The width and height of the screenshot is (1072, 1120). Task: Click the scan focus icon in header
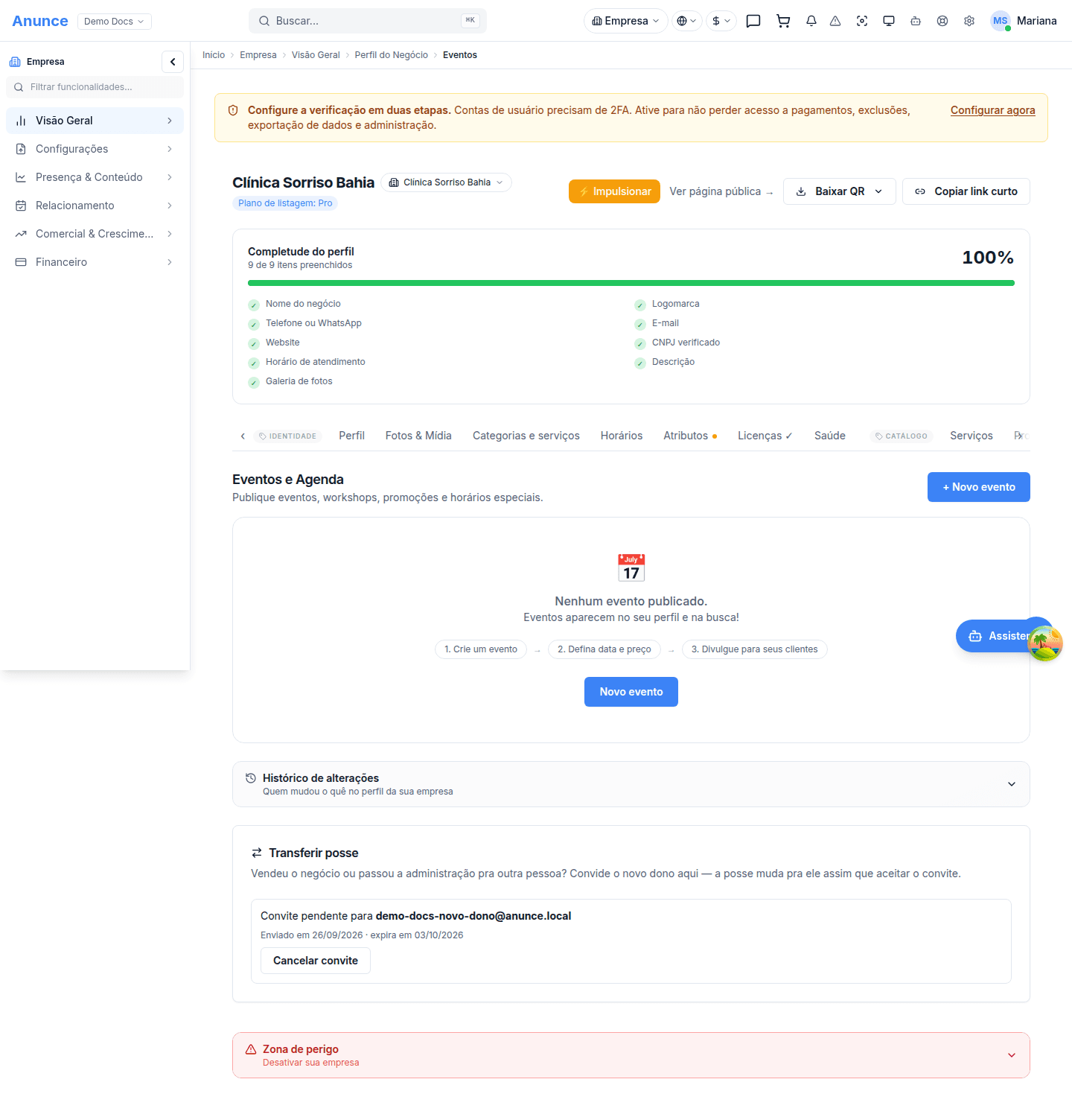tap(862, 21)
